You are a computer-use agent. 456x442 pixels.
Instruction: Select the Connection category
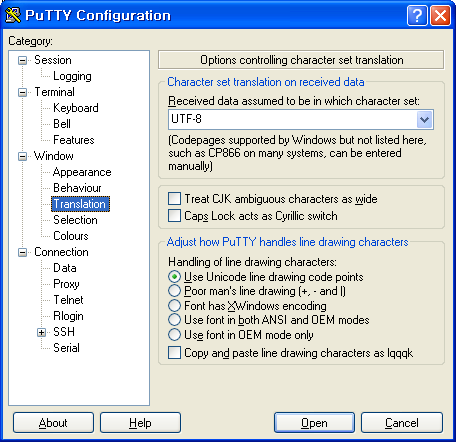tap(61, 252)
